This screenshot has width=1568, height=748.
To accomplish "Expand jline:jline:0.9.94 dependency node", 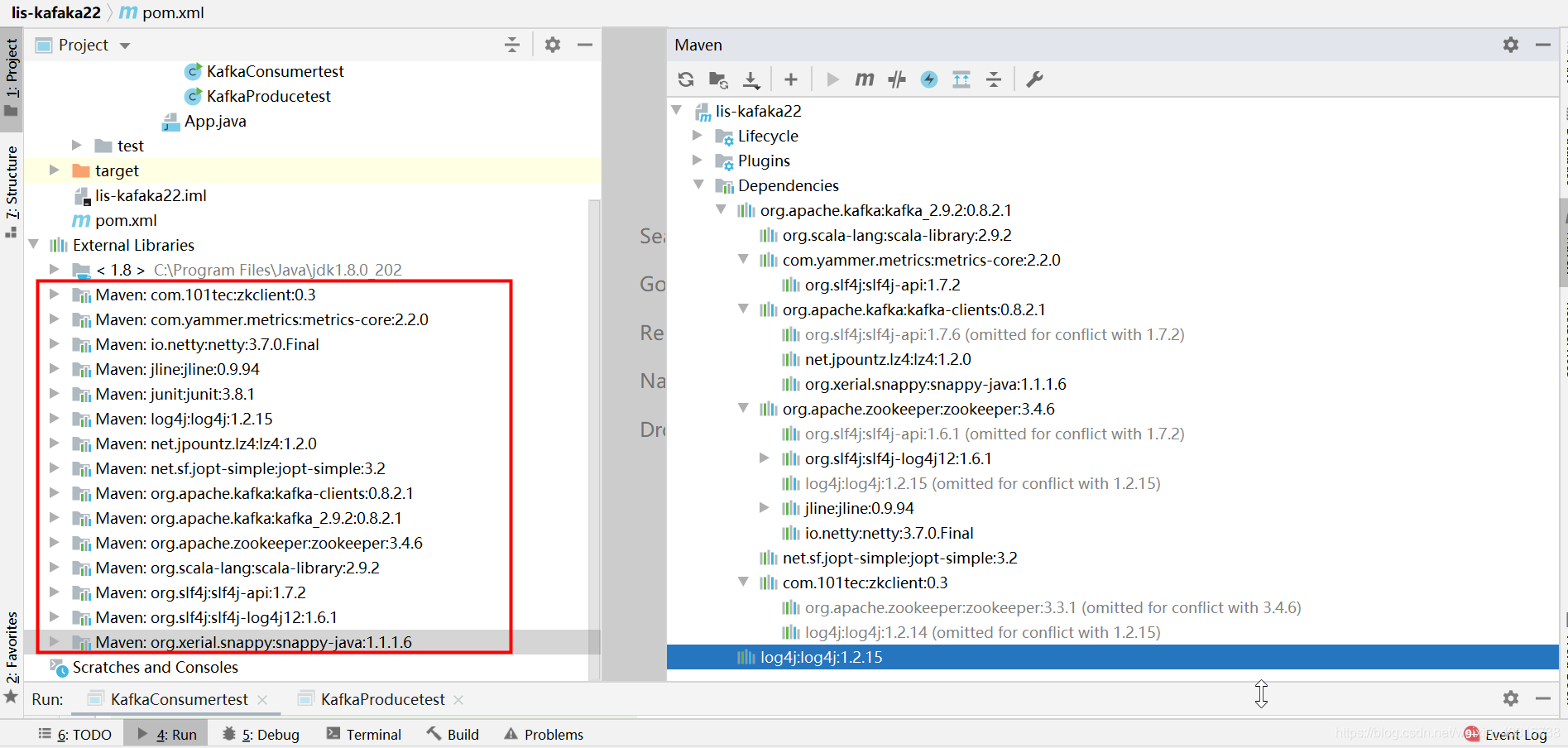I will tap(765, 507).
